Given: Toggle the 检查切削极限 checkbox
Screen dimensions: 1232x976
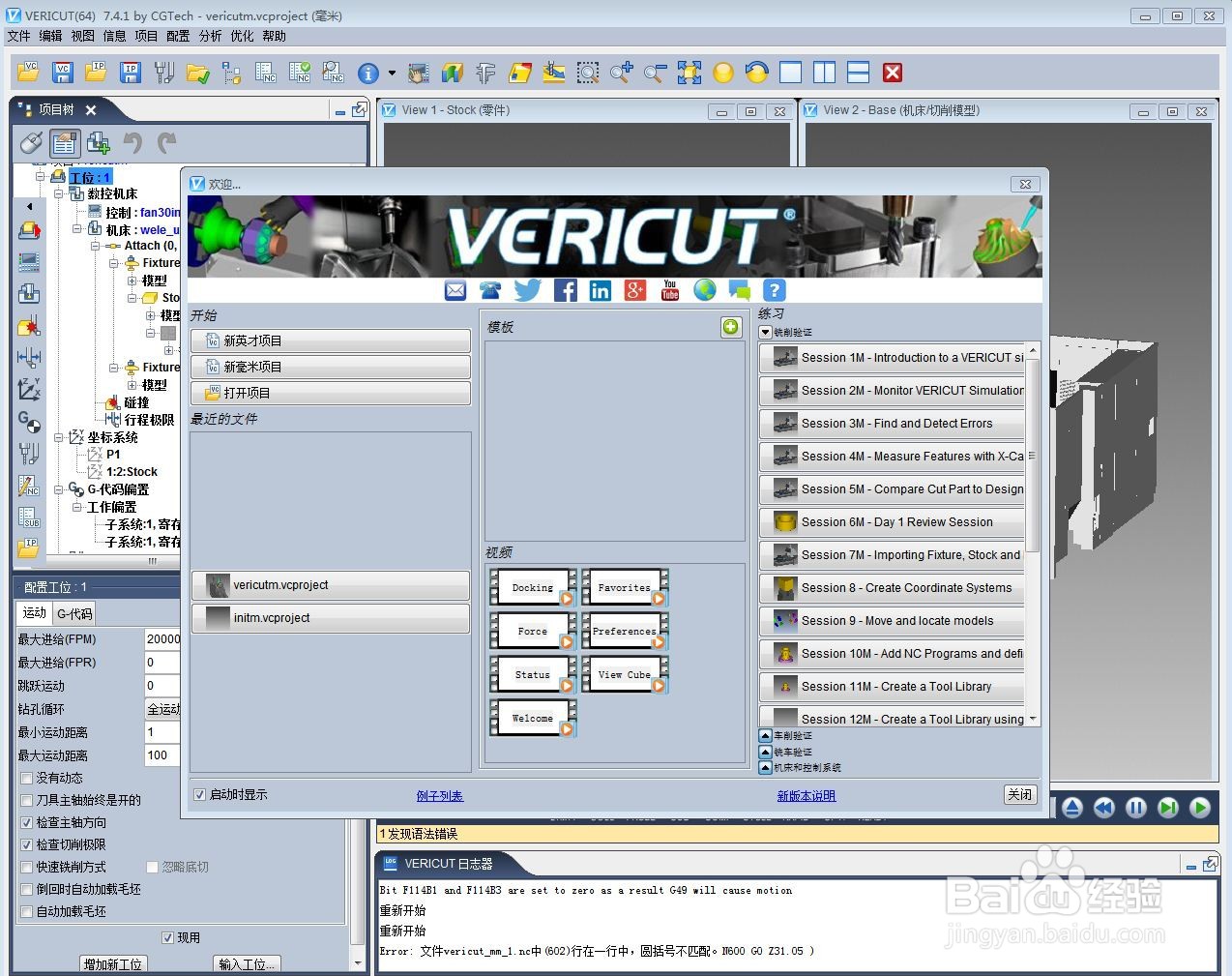Looking at the screenshot, I should [x=27, y=845].
